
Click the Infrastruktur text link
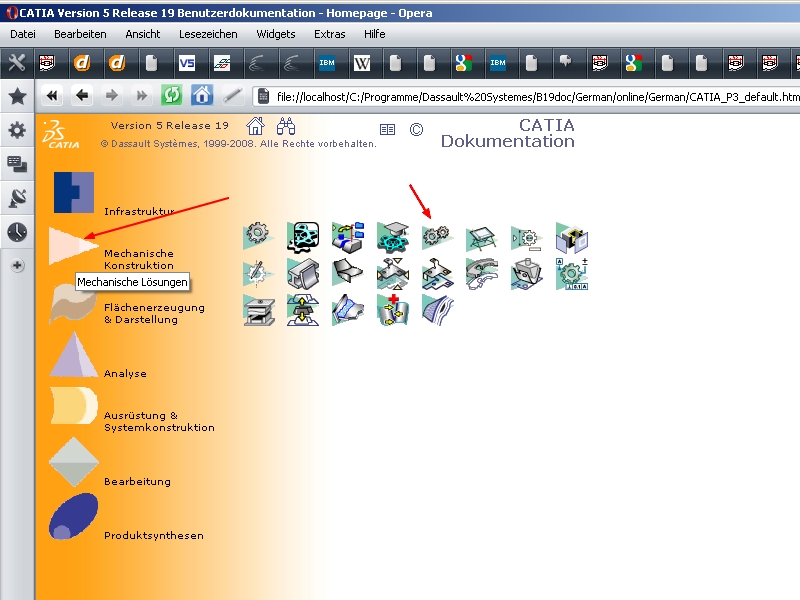[x=139, y=211]
